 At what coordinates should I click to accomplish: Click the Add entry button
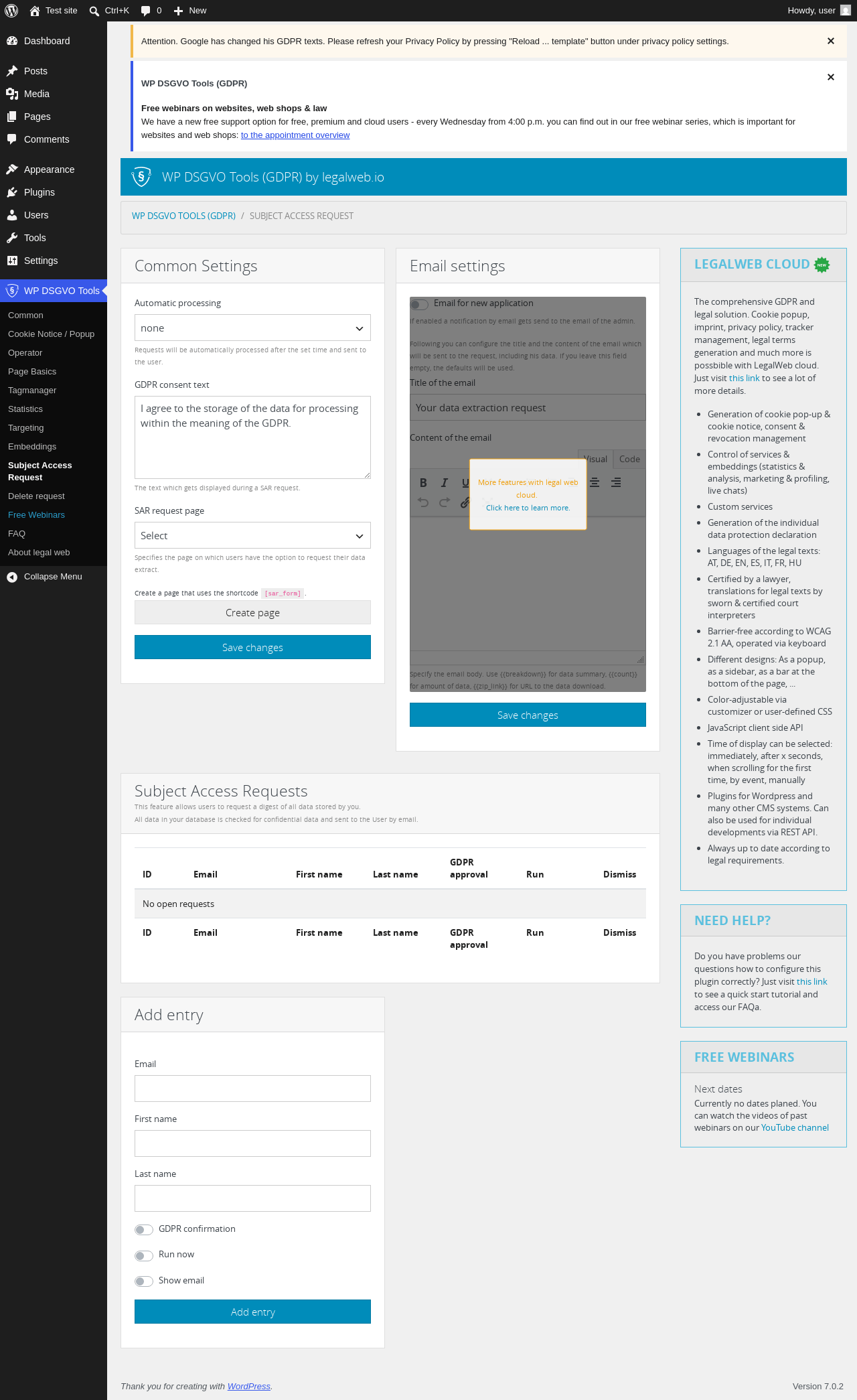pos(252,1312)
